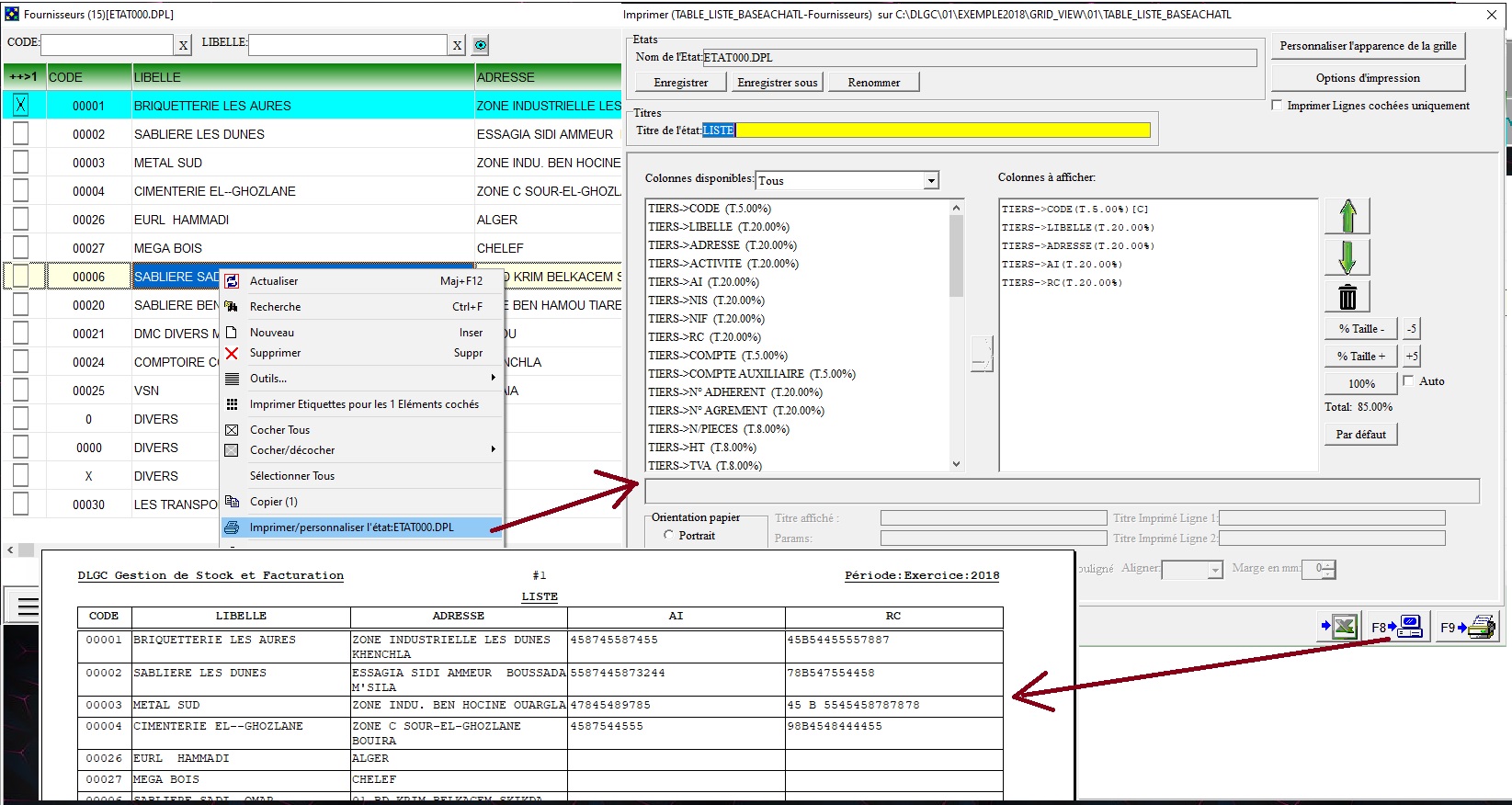
Task: Check the box for row 00026 EURL HAMMADI
Action: click(20, 220)
